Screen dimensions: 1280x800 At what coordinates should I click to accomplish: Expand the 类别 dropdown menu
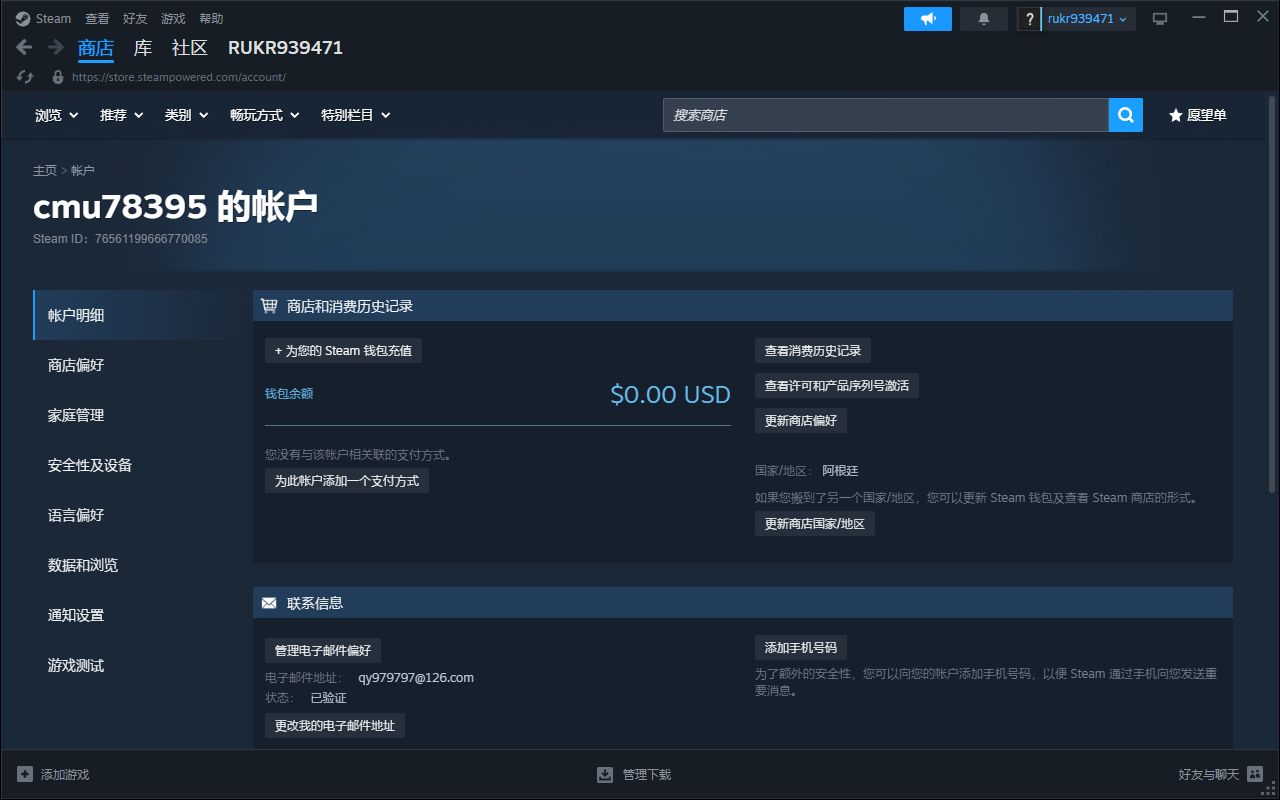pyautogui.click(x=187, y=115)
